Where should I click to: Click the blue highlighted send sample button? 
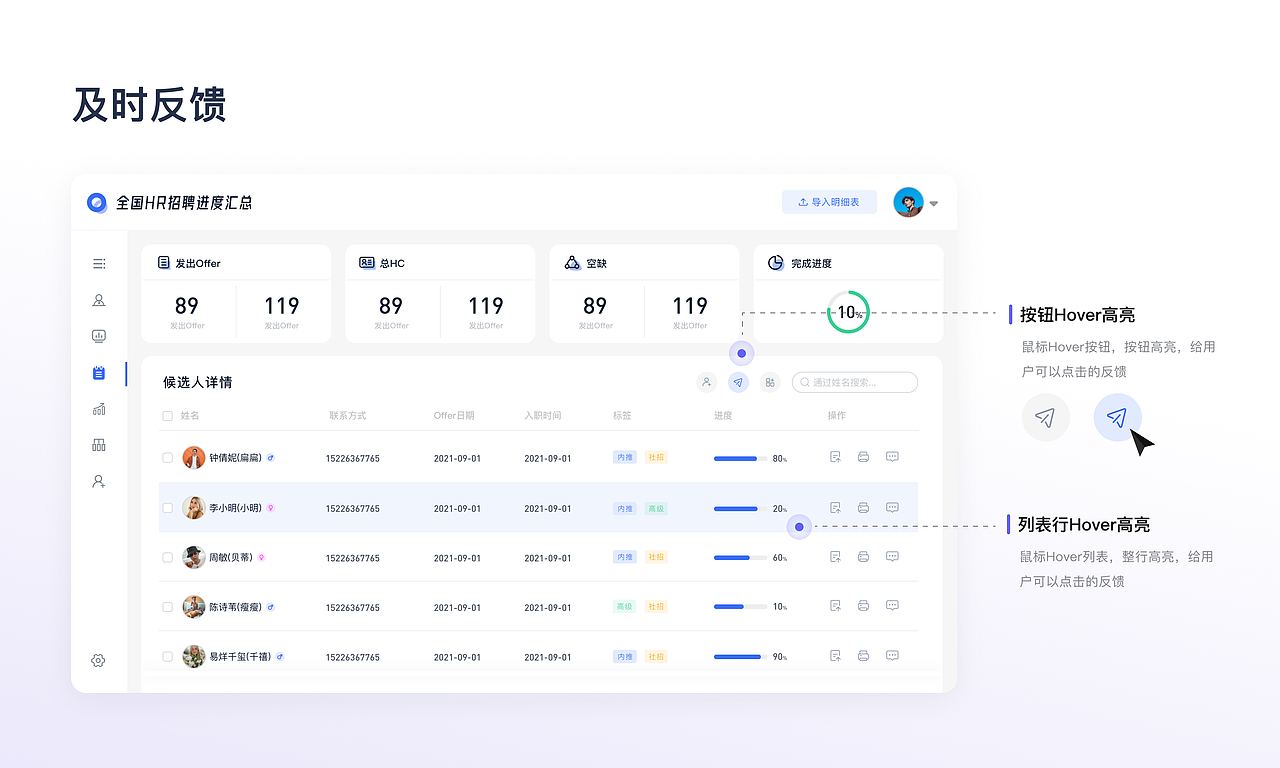click(x=1118, y=418)
